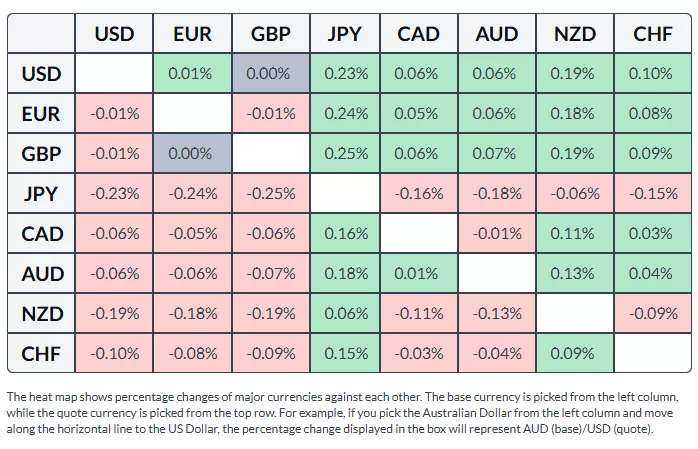Screen dimensions: 698x449
Task: Select the EUR row label on the left
Action: point(42,114)
